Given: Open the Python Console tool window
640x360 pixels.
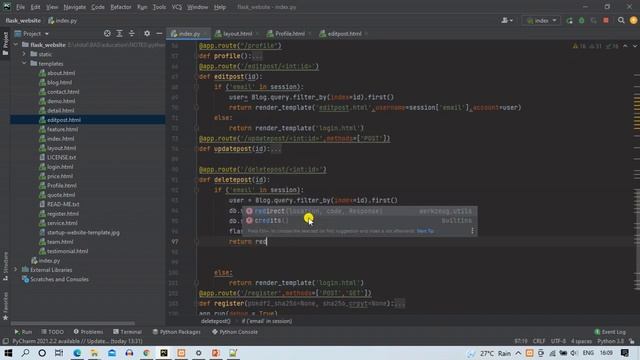Looking at the screenshot, I should [x=235, y=332].
